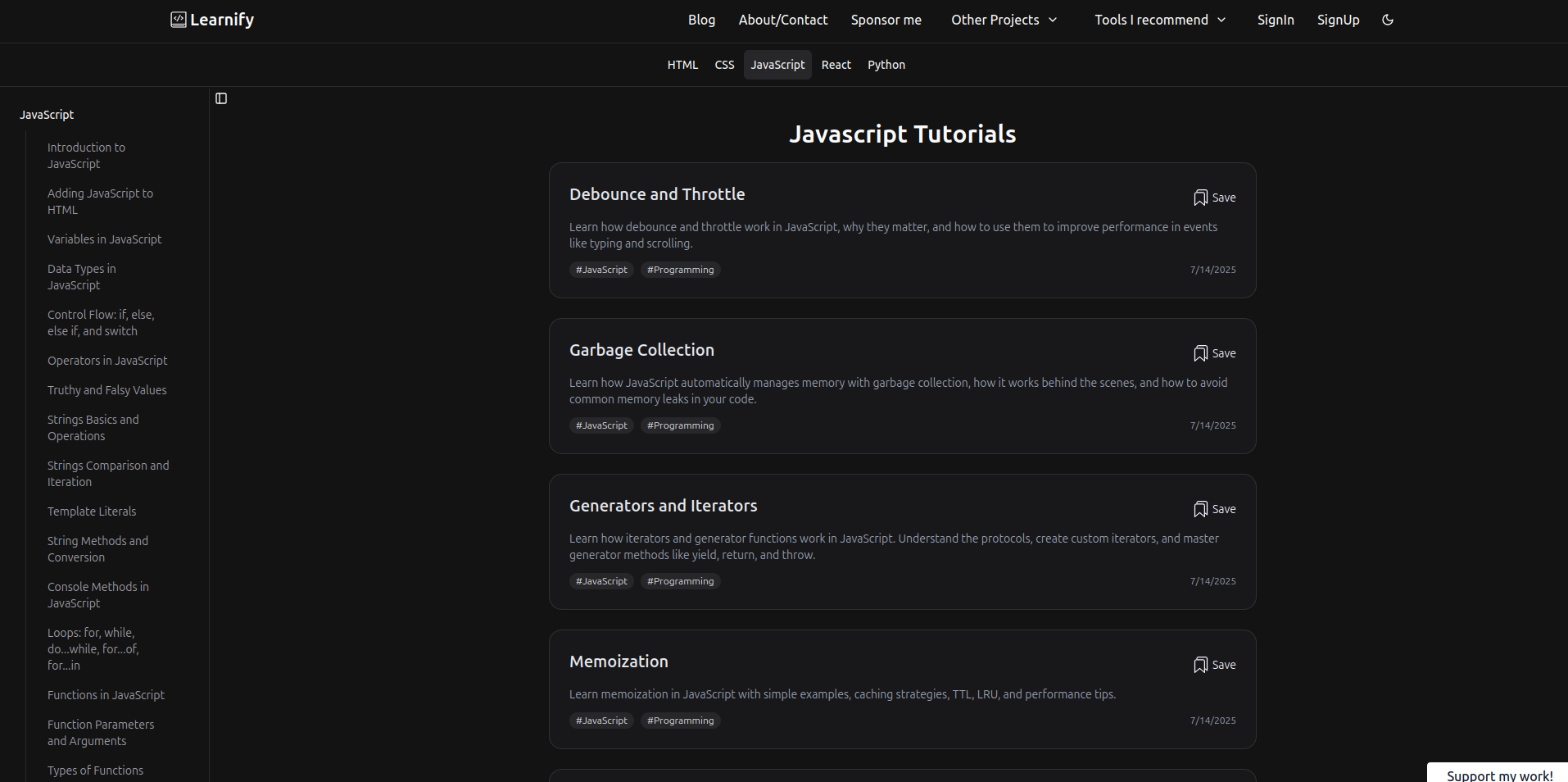Viewport: 1568px width, 782px height.
Task: Open the Blog page
Action: [x=701, y=20]
